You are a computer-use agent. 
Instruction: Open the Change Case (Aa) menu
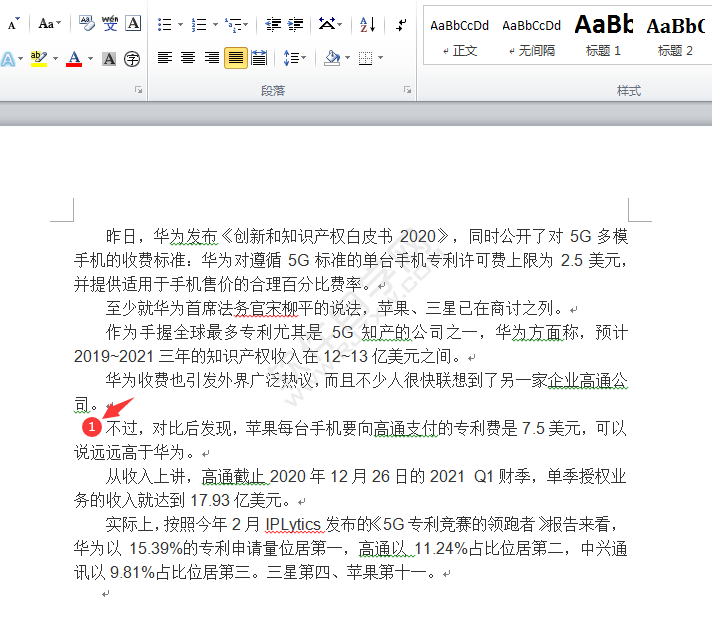(49, 24)
